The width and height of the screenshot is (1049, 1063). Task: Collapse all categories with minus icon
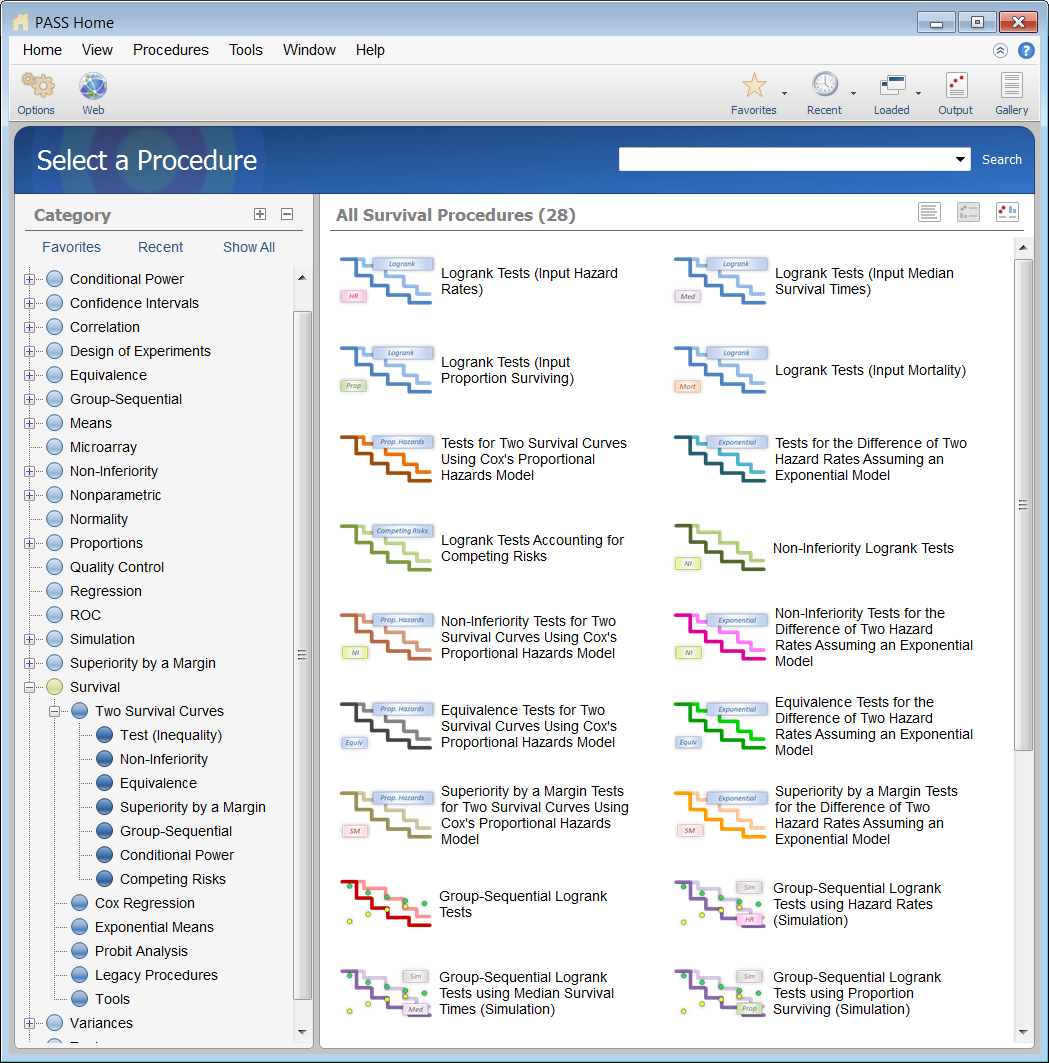[x=287, y=214]
